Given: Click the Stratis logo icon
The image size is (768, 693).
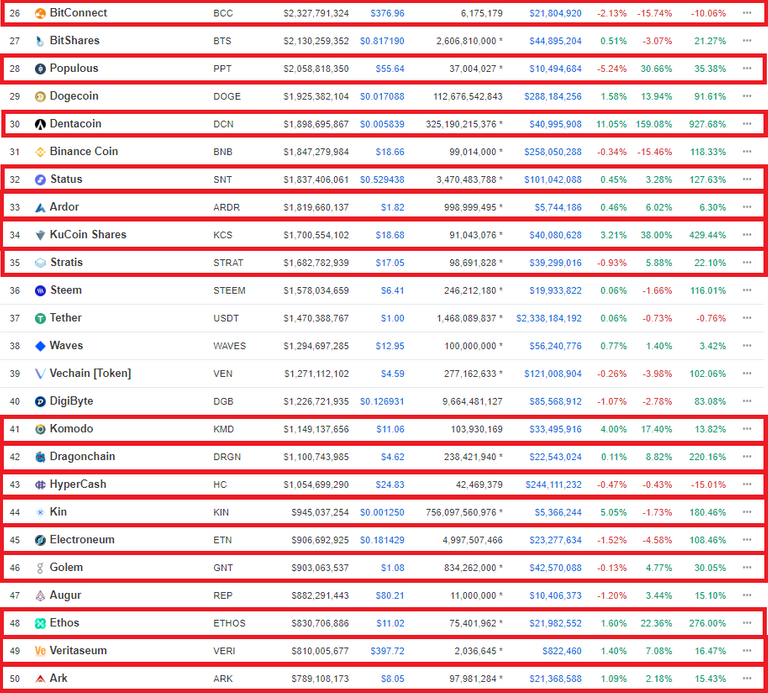Looking at the screenshot, I should (x=40, y=263).
